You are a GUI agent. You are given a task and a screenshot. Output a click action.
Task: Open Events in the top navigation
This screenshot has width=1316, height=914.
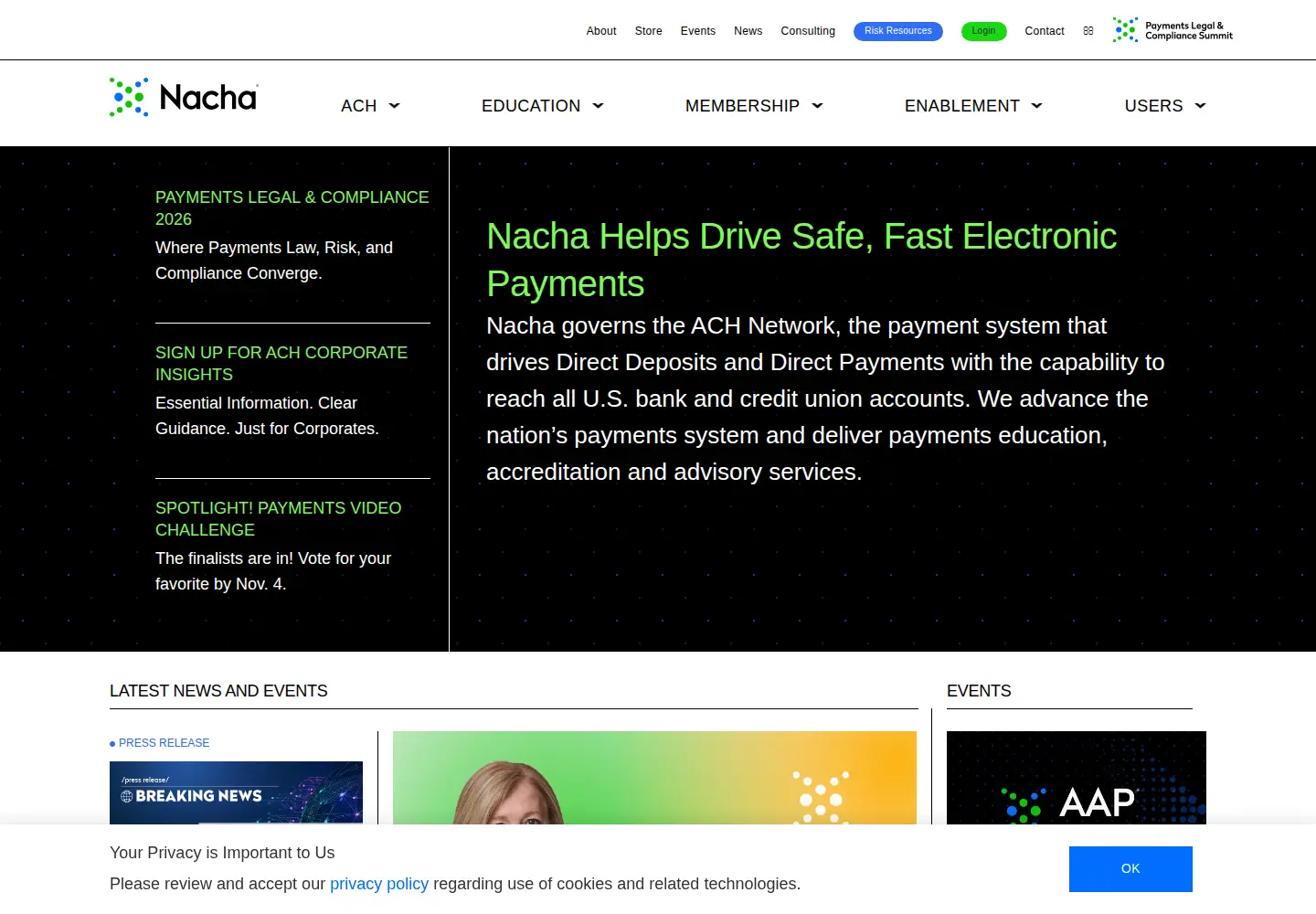coord(698,31)
